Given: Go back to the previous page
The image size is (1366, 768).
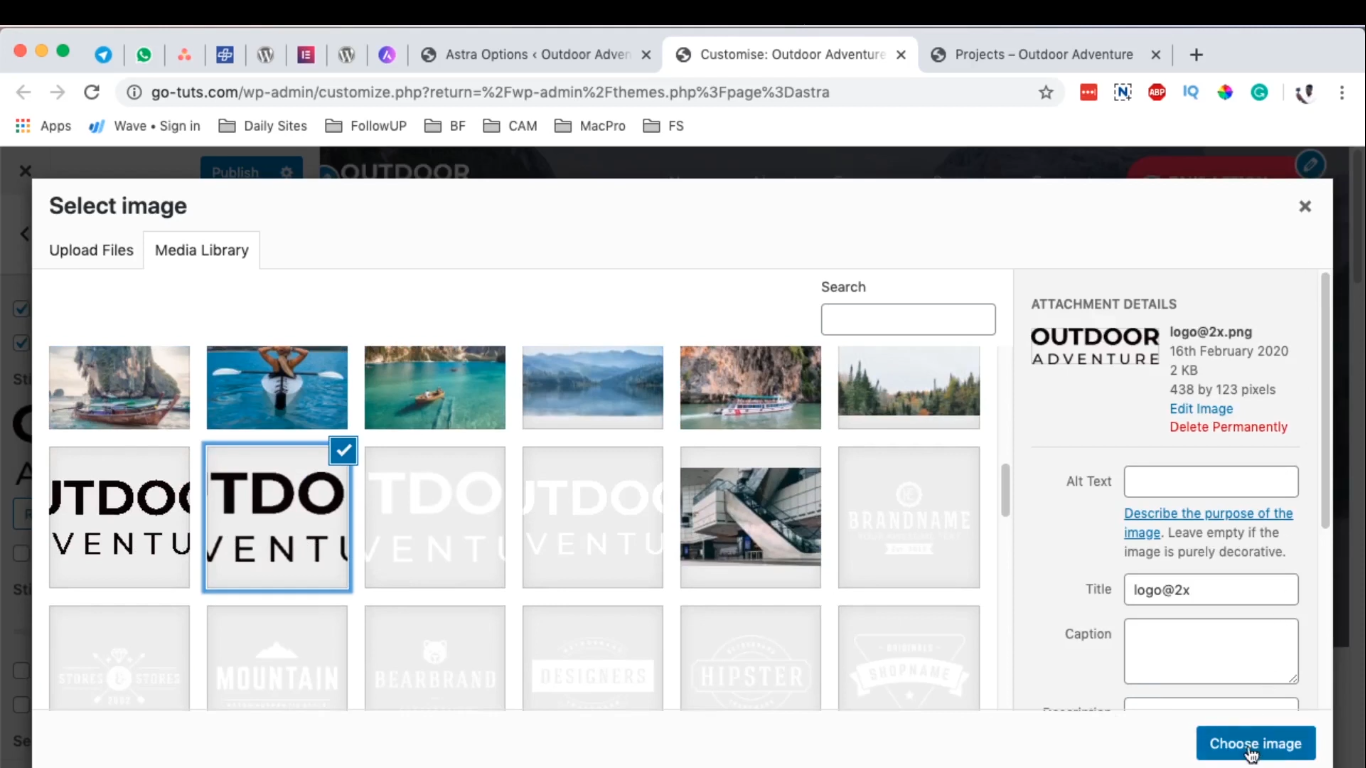Looking at the screenshot, I should (24, 92).
